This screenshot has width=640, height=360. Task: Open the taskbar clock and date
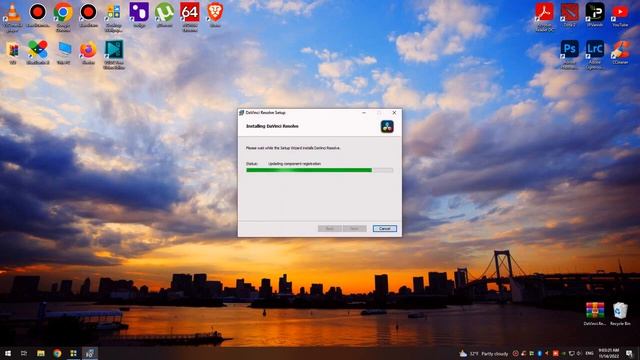(x=609, y=353)
